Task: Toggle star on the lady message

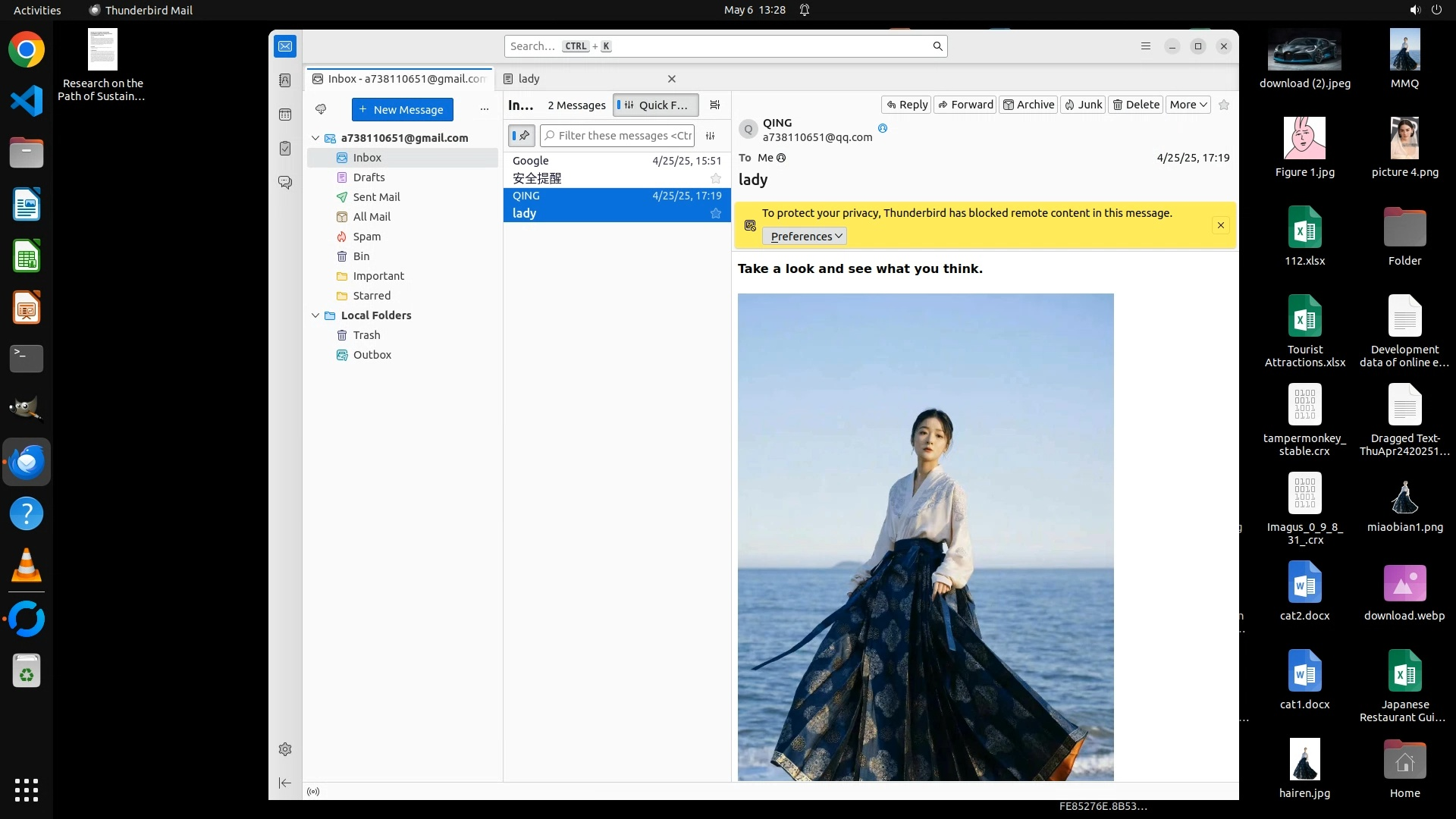Action: point(715,213)
